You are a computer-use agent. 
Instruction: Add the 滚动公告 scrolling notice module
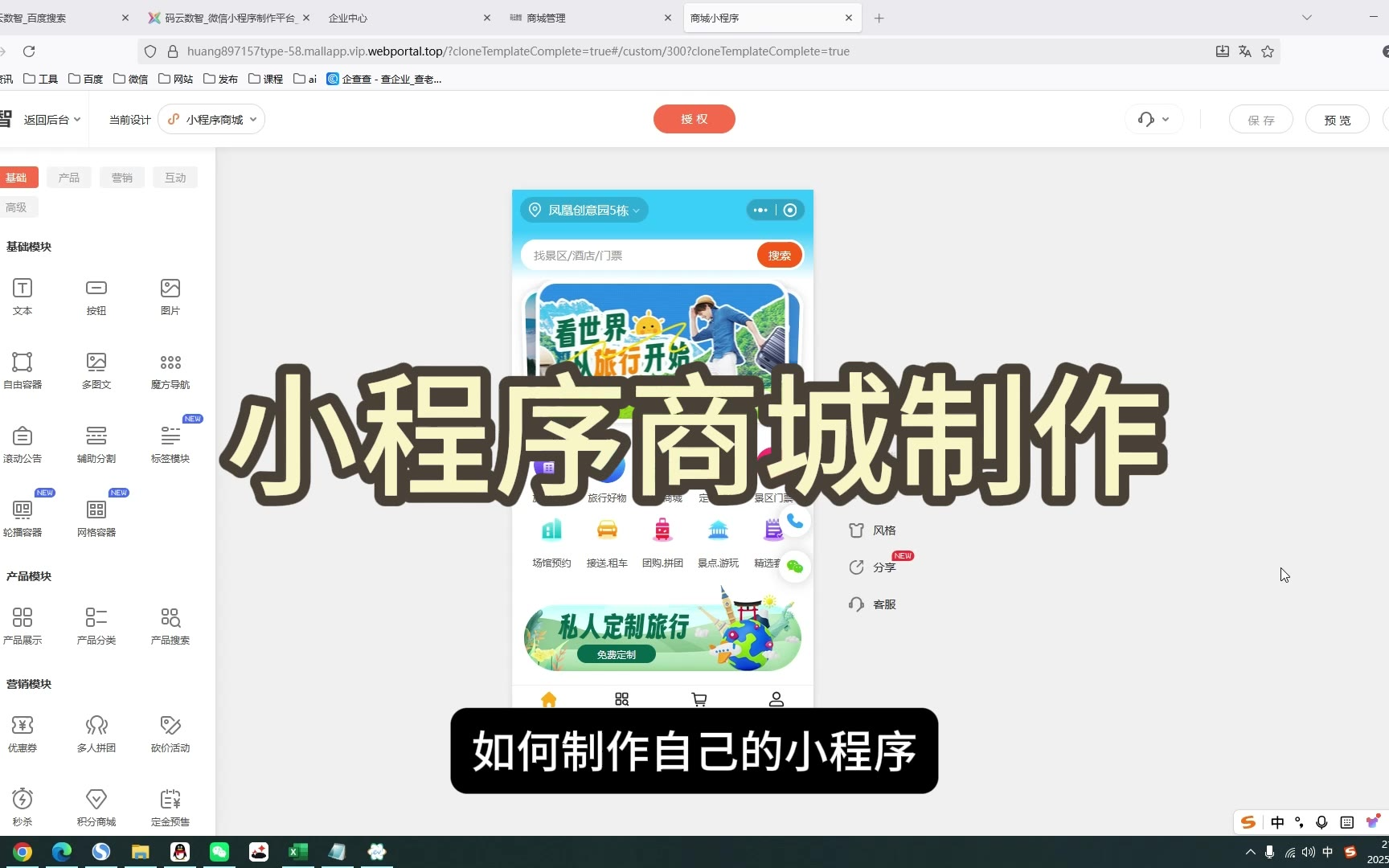coord(23,444)
